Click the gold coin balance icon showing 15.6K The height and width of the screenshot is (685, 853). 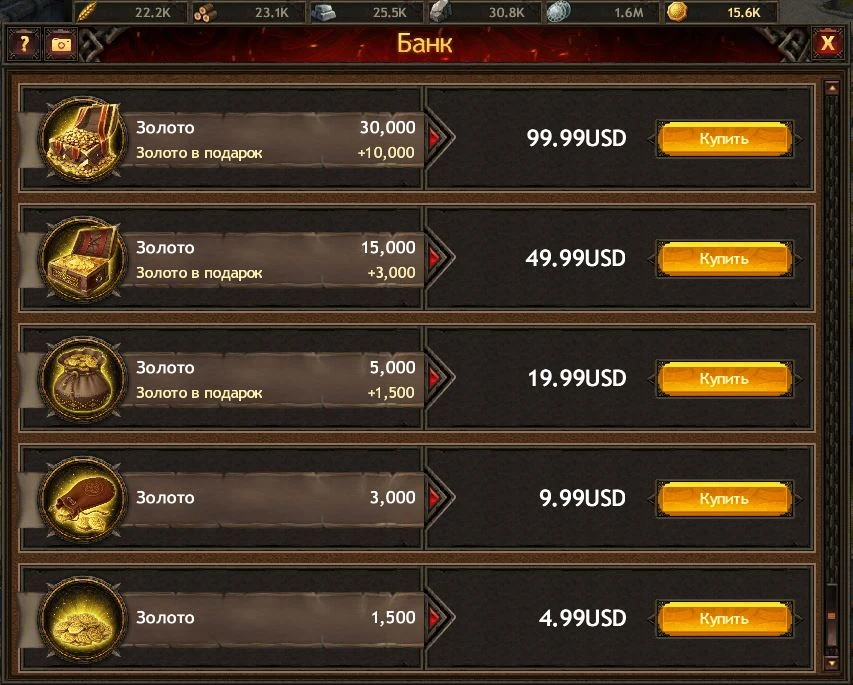click(677, 11)
